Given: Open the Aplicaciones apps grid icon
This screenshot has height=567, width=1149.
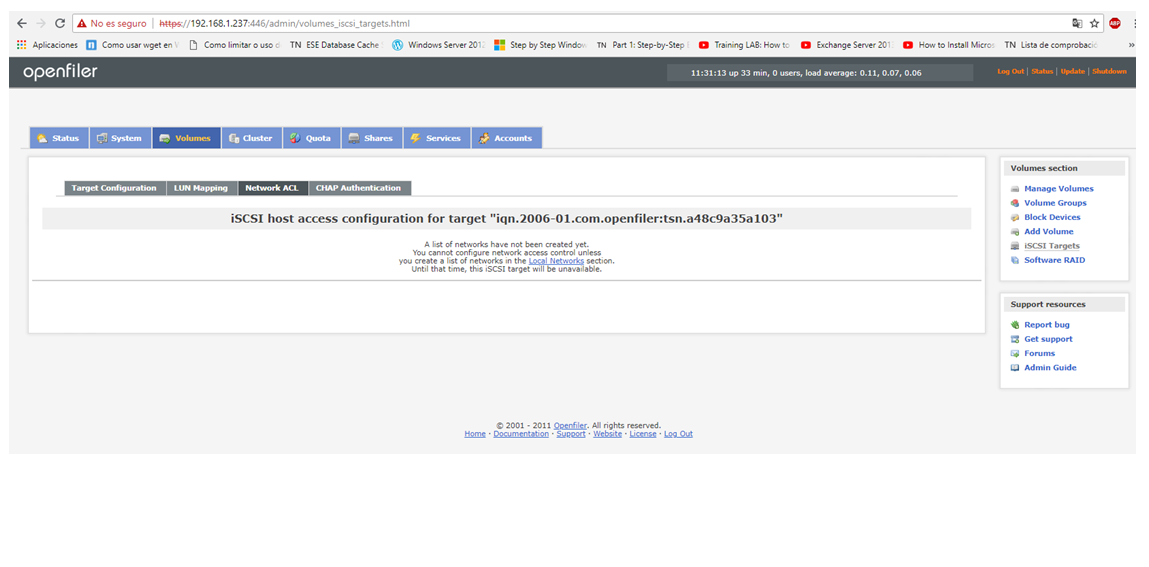Looking at the screenshot, I should (x=21, y=45).
